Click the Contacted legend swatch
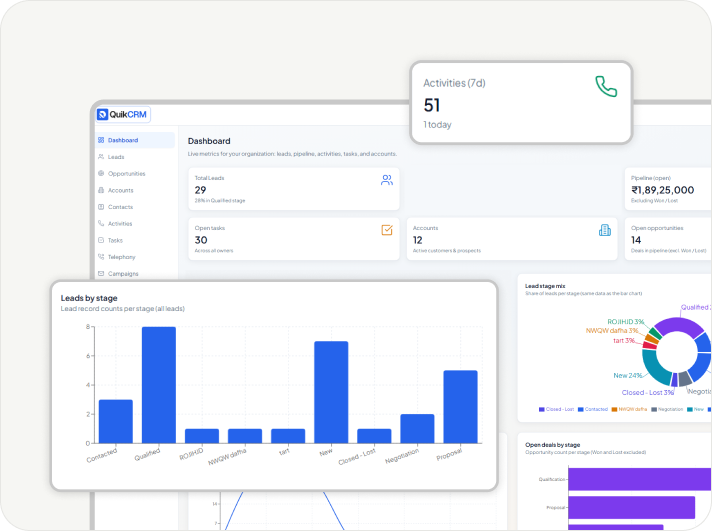Image resolution: width=712 pixels, height=531 pixels. pyautogui.click(x=580, y=409)
